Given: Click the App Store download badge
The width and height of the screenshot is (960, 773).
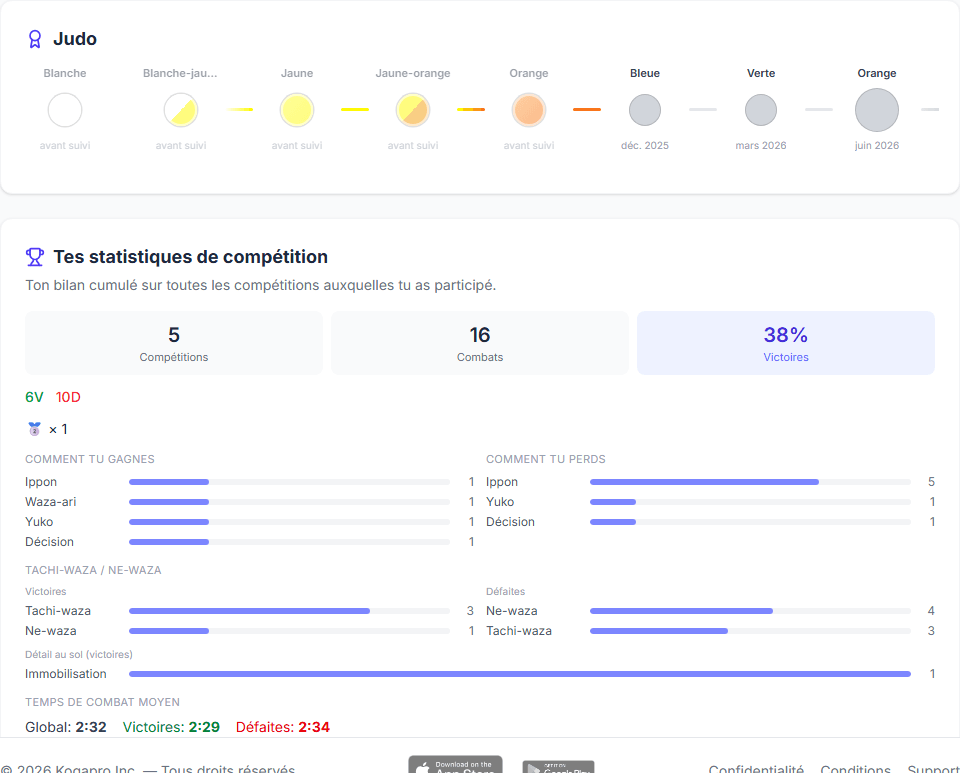Looking at the screenshot, I should pos(456,764).
